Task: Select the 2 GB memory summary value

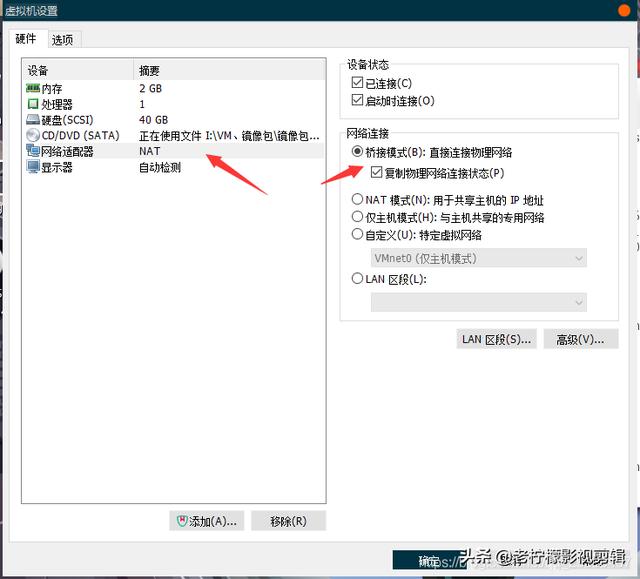Action: pyautogui.click(x=151, y=88)
